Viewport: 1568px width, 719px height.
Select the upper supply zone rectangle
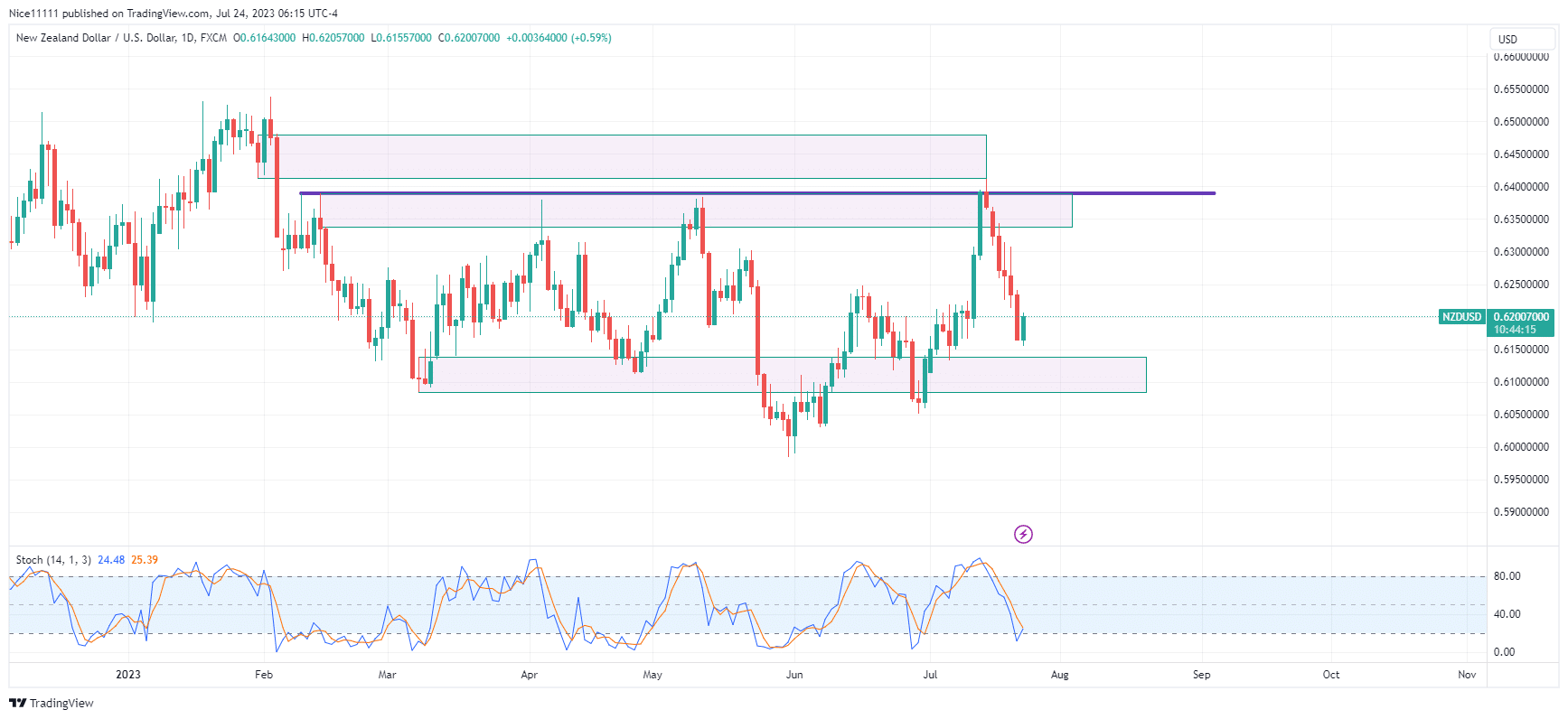622,156
